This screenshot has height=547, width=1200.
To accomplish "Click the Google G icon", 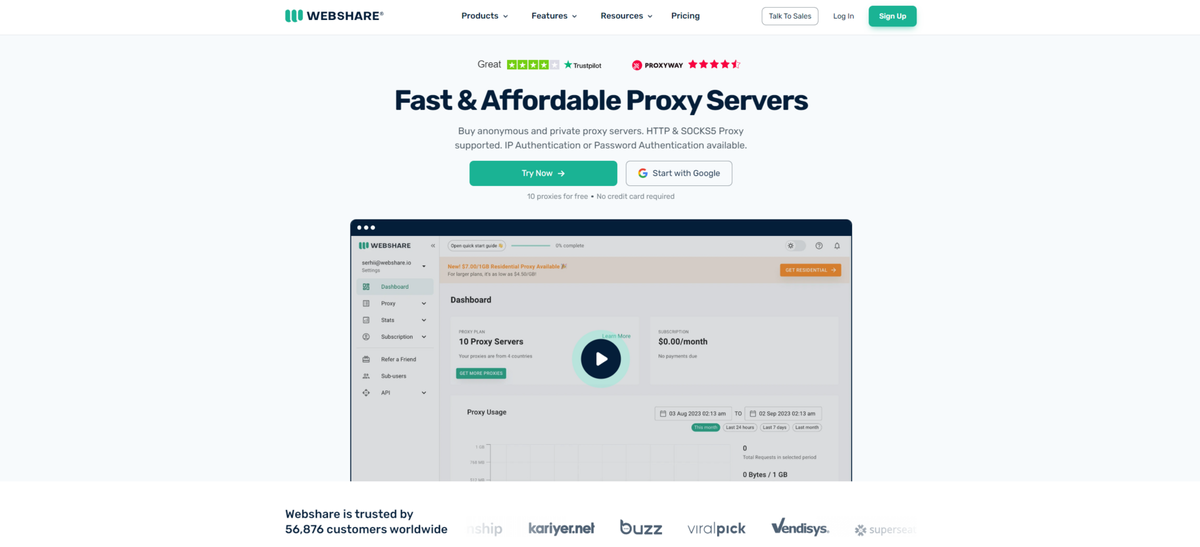I will tap(643, 173).
